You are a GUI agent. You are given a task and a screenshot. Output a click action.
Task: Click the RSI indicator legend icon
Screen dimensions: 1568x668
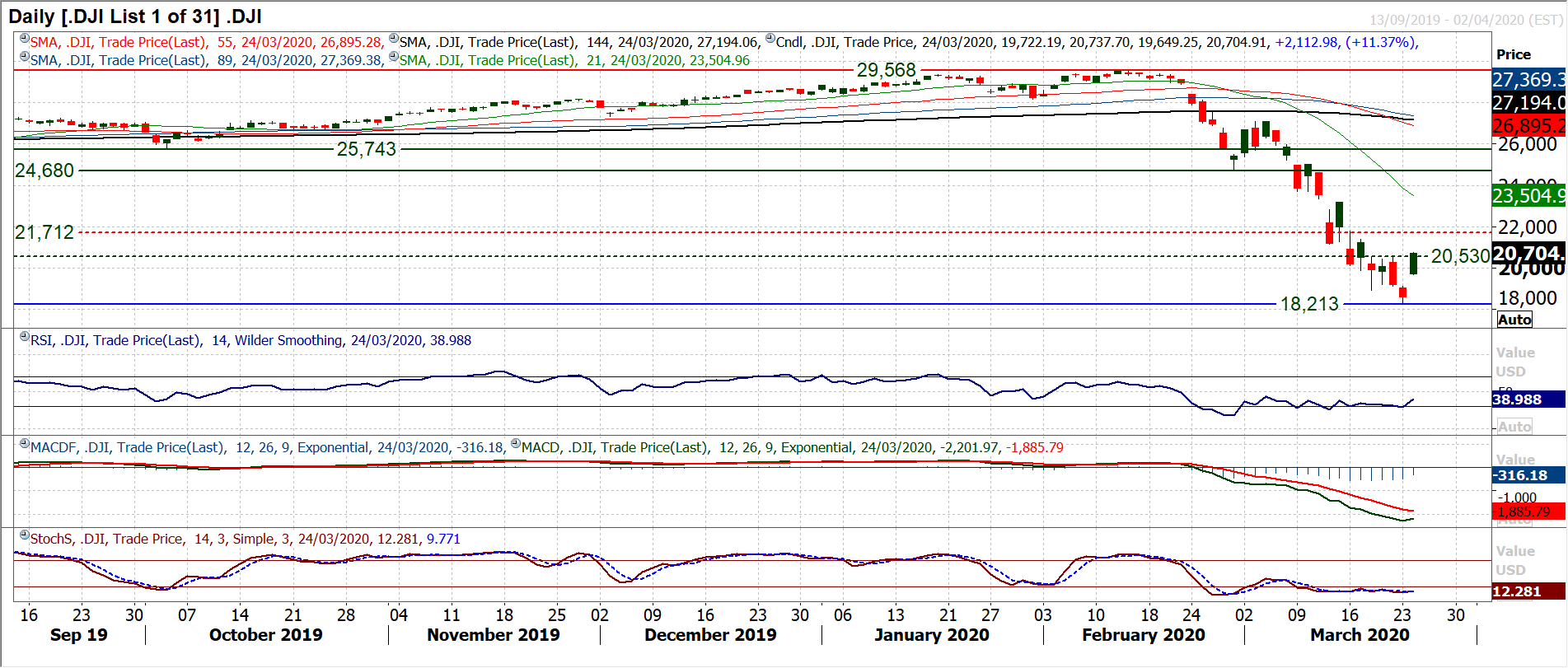pyautogui.click(x=25, y=336)
